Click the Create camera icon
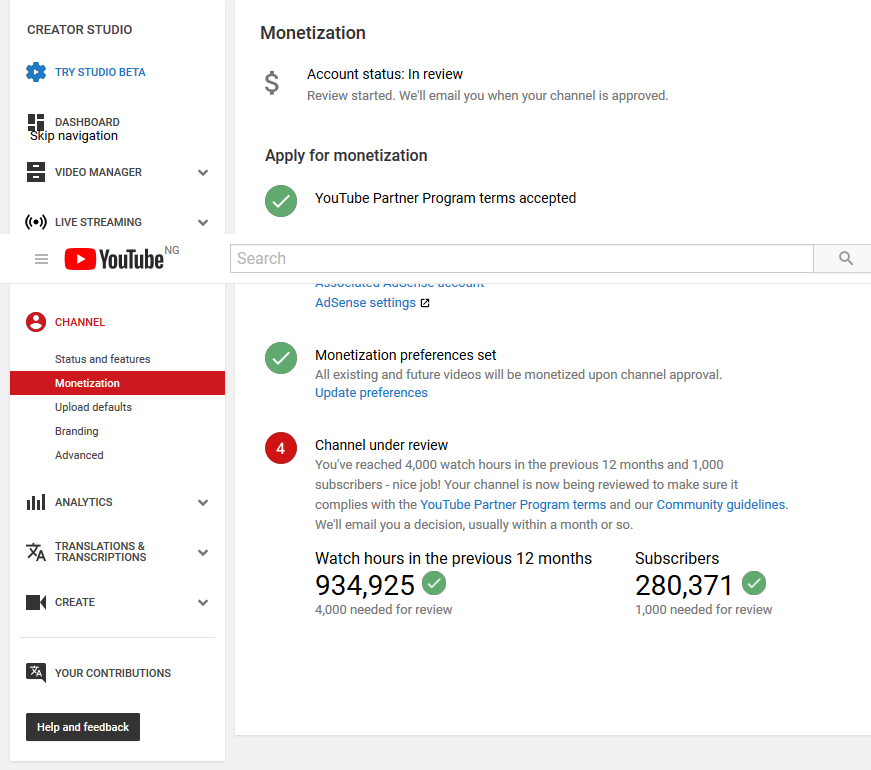Screen dimensions: 871x770 36,602
